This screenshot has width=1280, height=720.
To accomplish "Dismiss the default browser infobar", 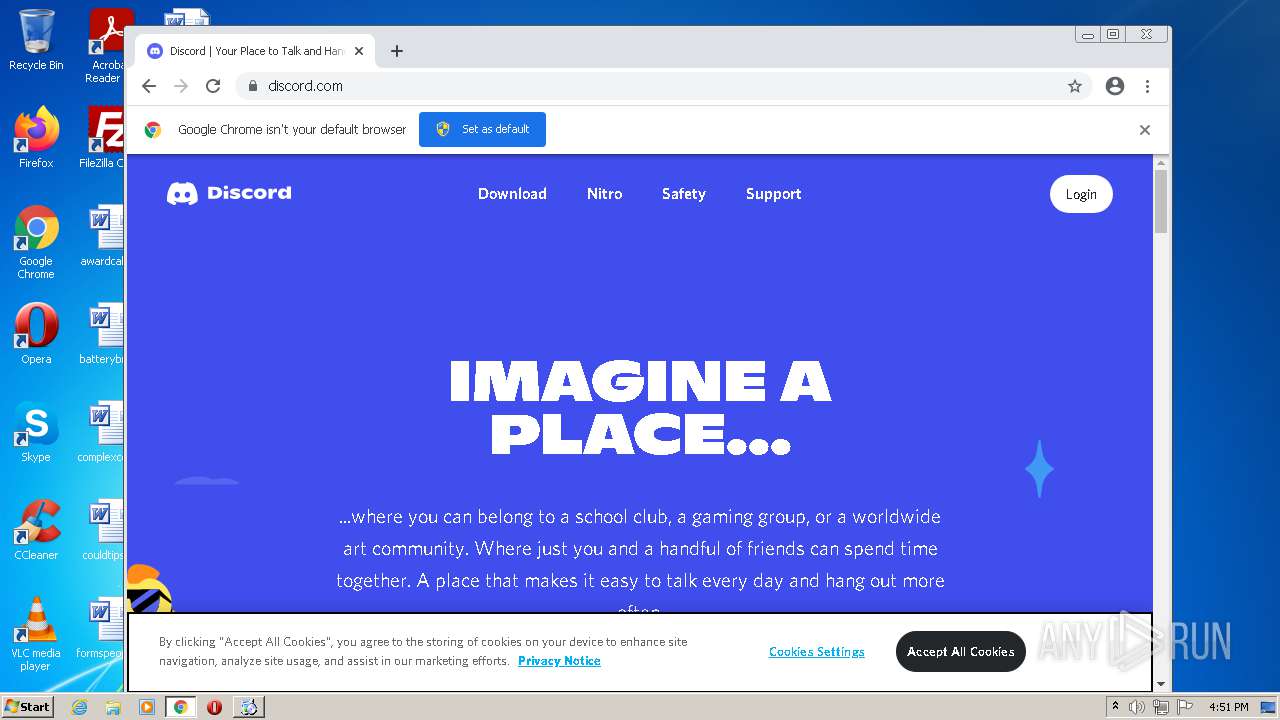I will pos(1145,130).
